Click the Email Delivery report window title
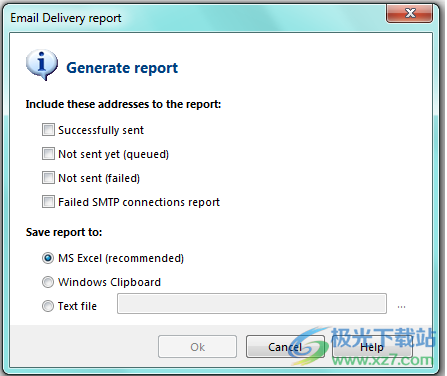Screen dimensions: 447x376 click(x=66, y=18)
